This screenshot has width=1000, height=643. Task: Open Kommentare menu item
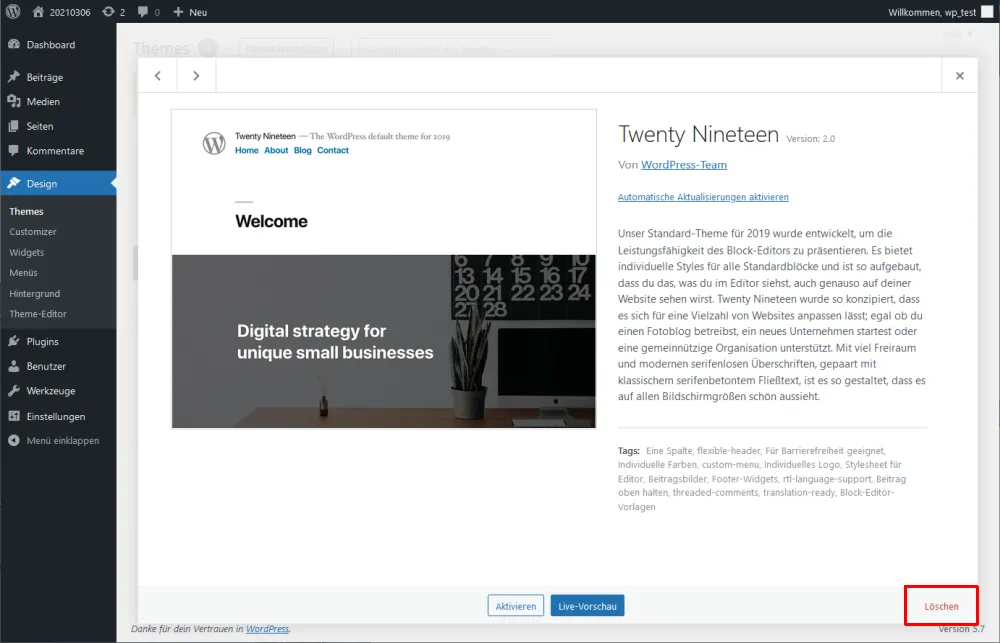click(x=58, y=151)
